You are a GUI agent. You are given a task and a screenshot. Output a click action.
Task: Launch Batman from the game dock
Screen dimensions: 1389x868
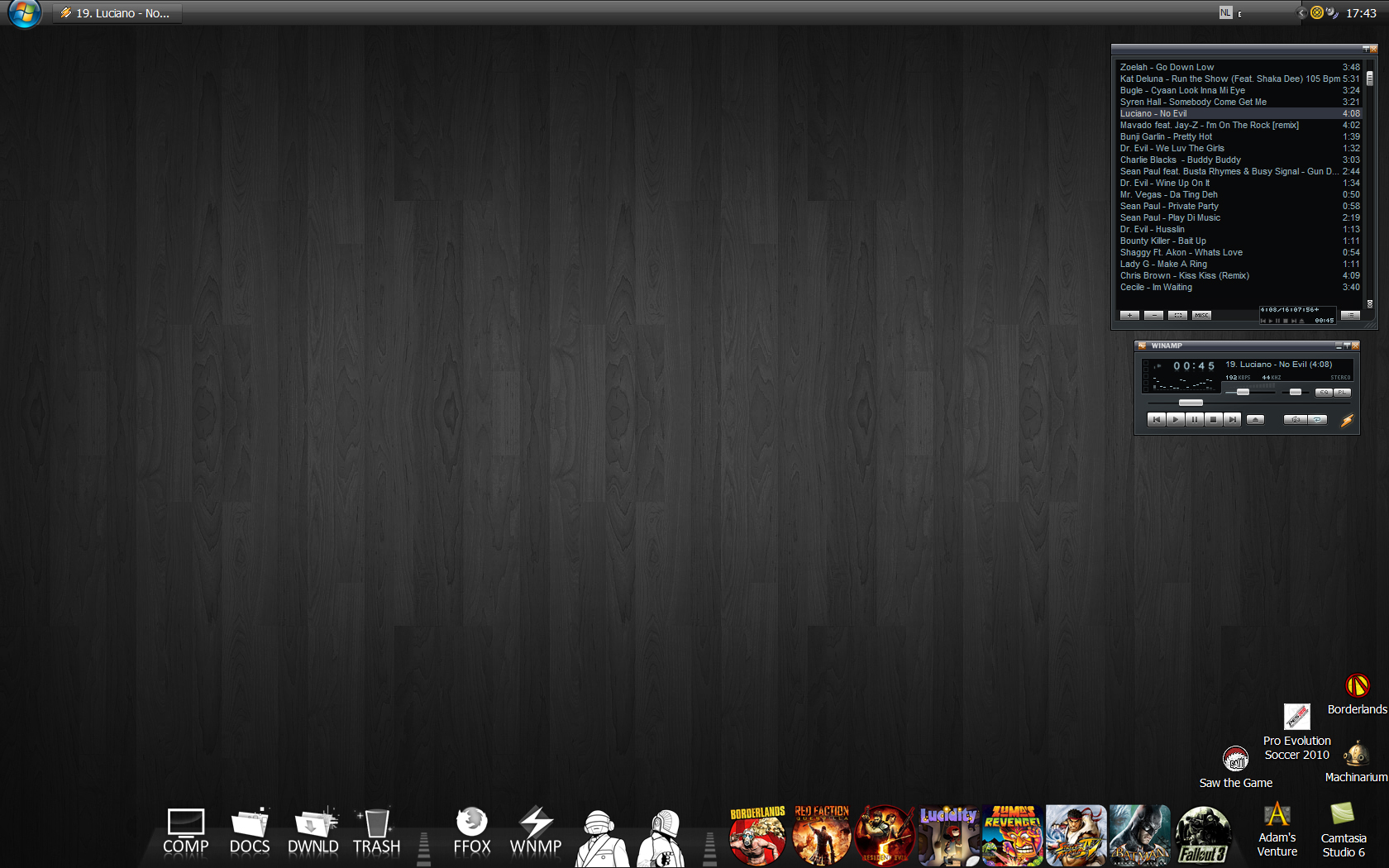[x=1139, y=836]
